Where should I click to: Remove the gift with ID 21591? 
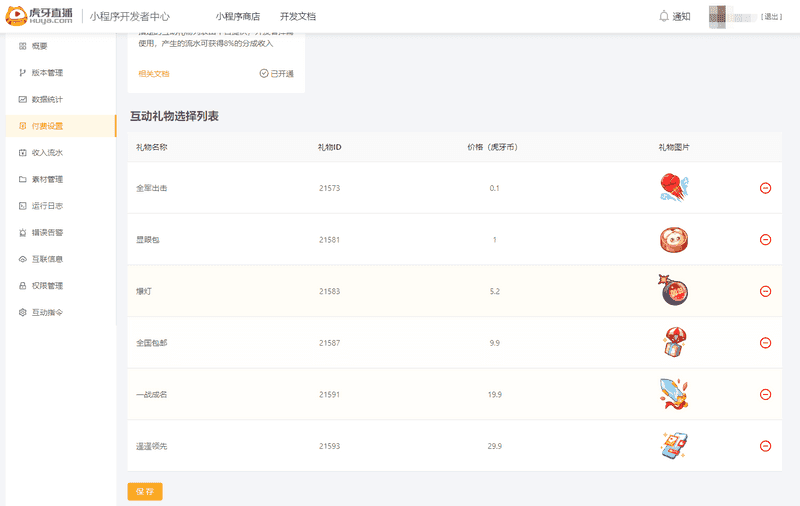click(x=765, y=394)
